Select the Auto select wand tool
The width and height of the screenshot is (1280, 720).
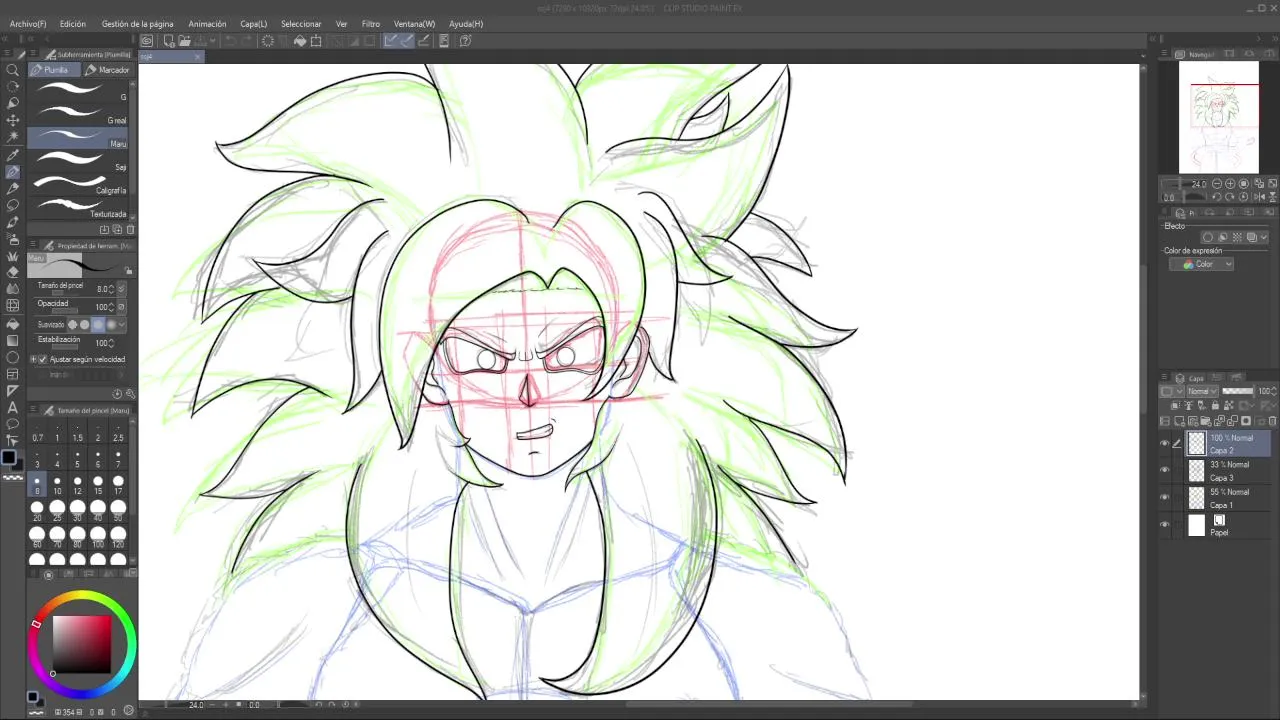pos(13,136)
